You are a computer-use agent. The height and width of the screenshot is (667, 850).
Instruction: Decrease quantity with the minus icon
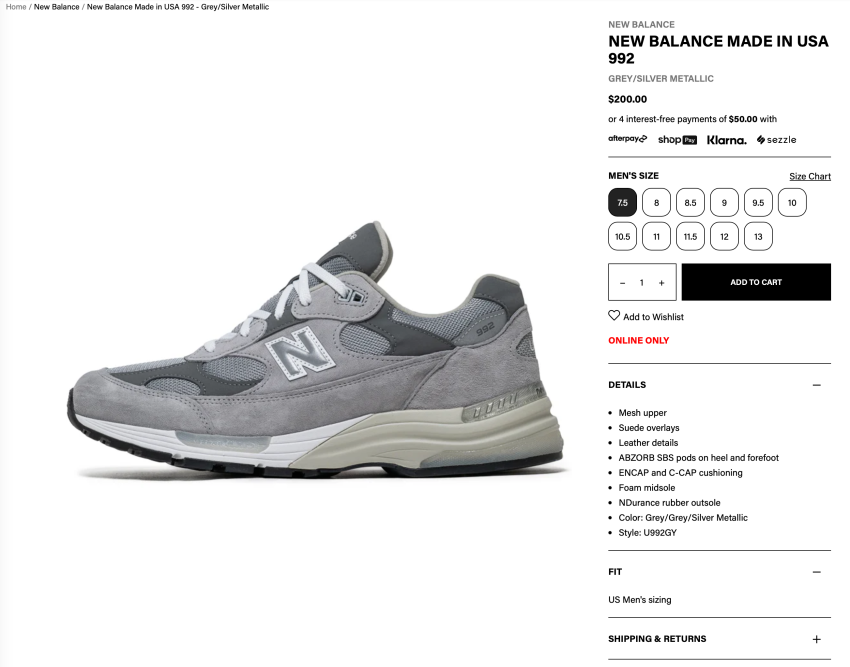tap(622, 283)
